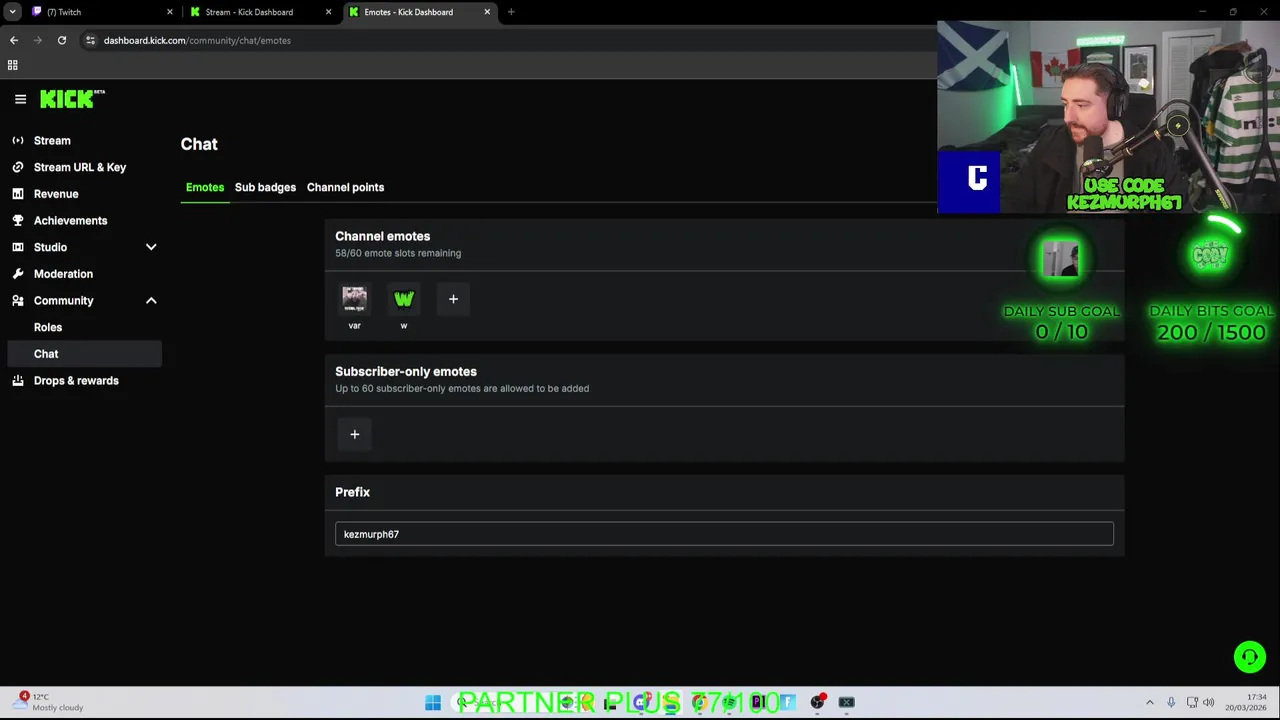The image size is (1280, 720).
Task: Open the green support chat bubble
Action: pos(1249,657)
